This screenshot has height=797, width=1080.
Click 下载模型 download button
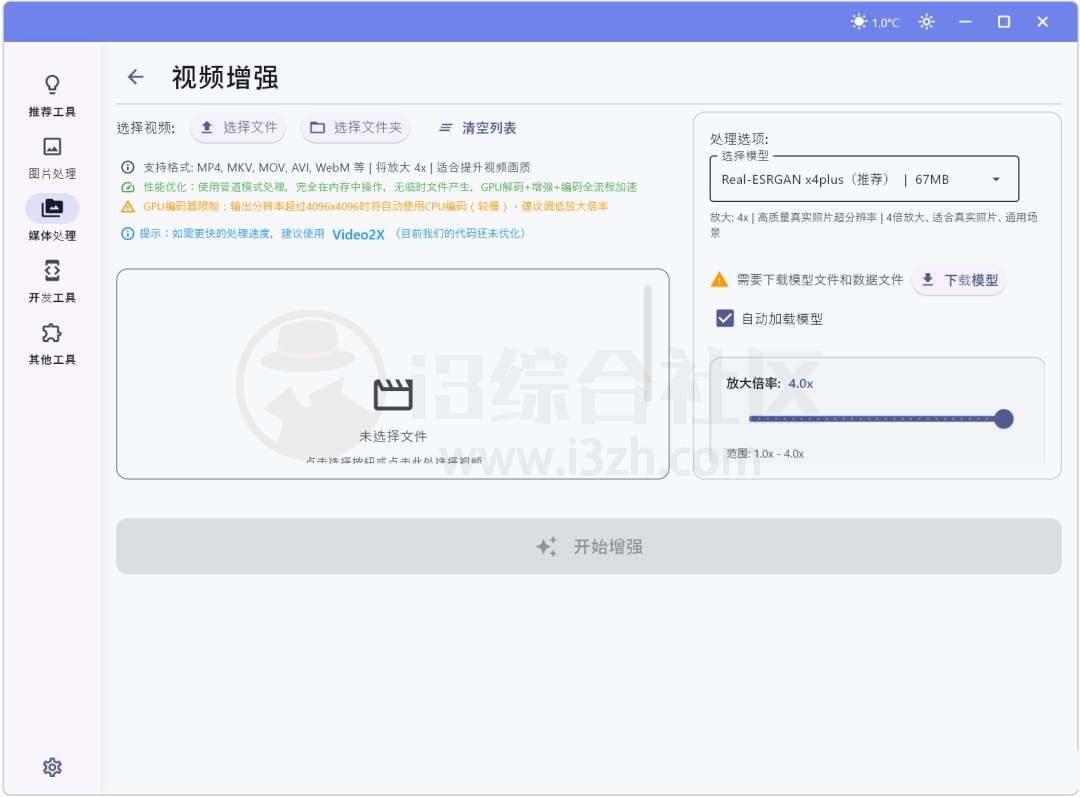pos(959,280)
